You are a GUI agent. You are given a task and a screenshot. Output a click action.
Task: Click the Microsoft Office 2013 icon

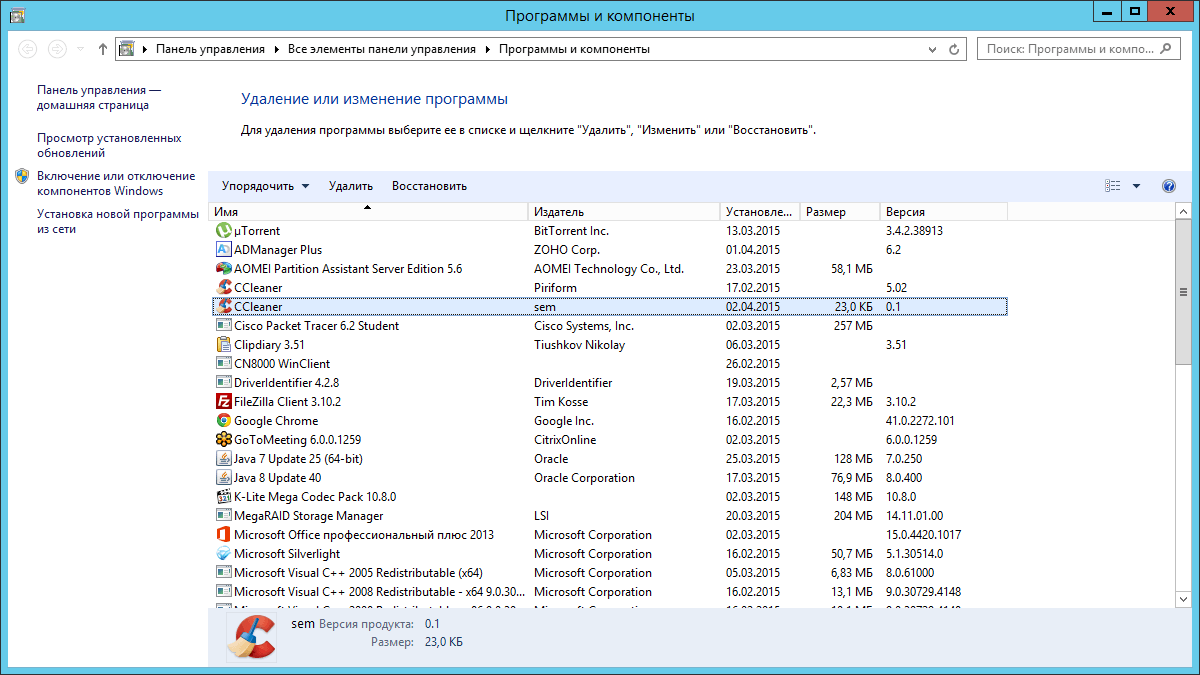tap(224, 535)
